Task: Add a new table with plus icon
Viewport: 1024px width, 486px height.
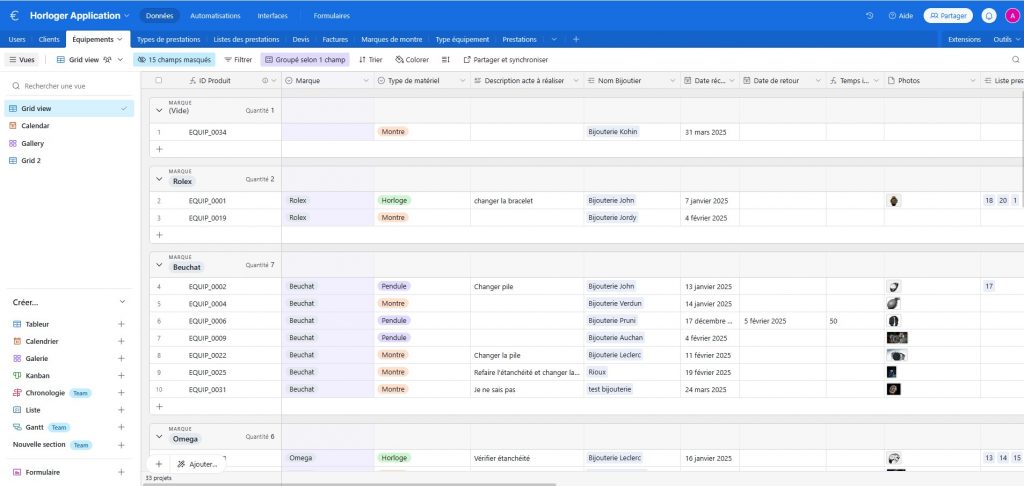Action: pos(575,39)
